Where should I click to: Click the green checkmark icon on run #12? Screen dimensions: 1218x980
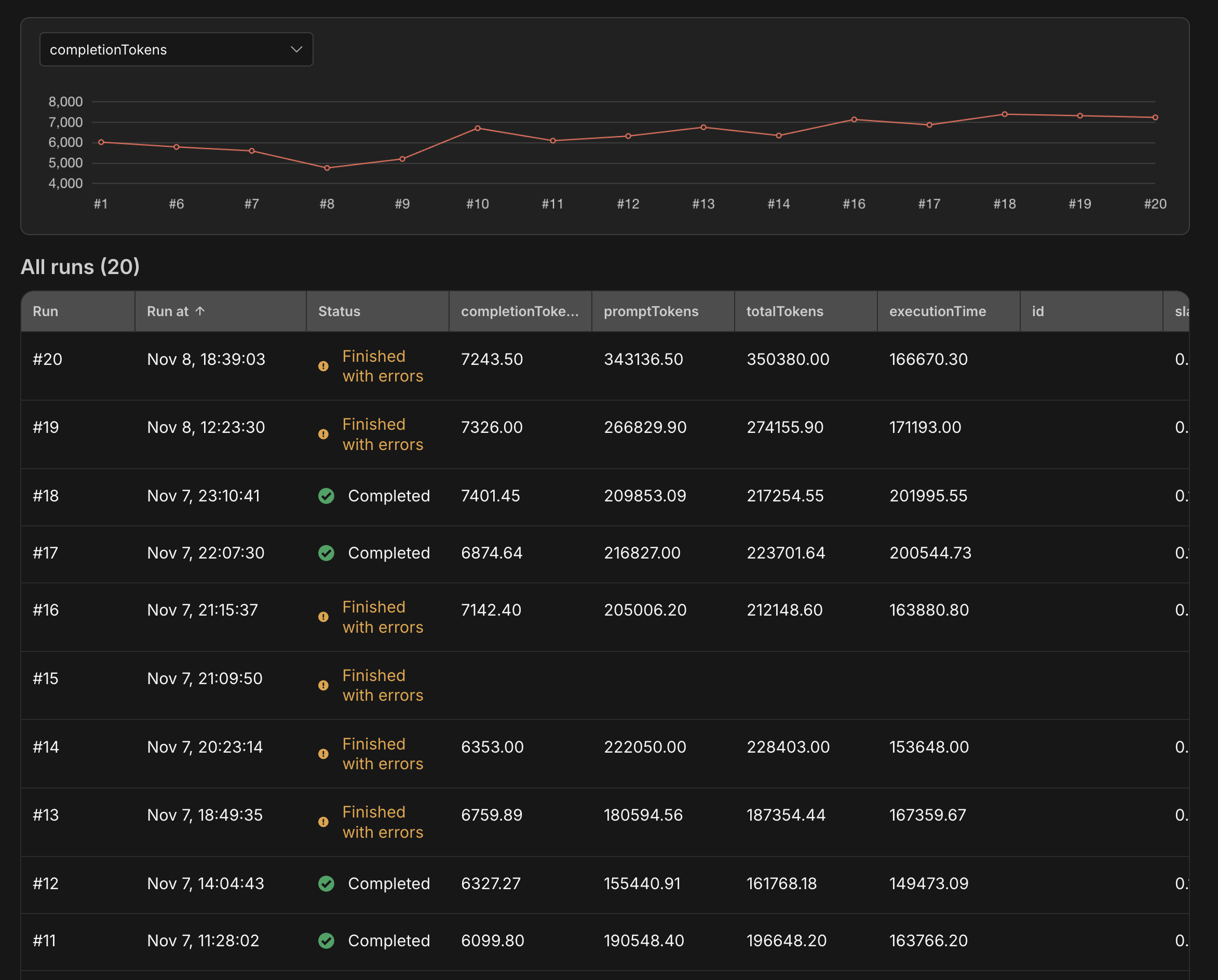pyautogui.click(x=326, y=883)
